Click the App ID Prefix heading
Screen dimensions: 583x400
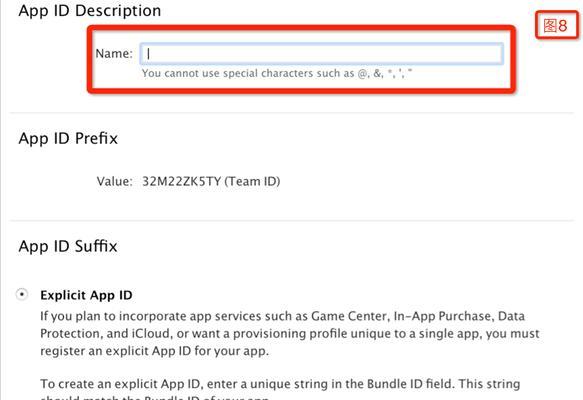pos(68,138)
